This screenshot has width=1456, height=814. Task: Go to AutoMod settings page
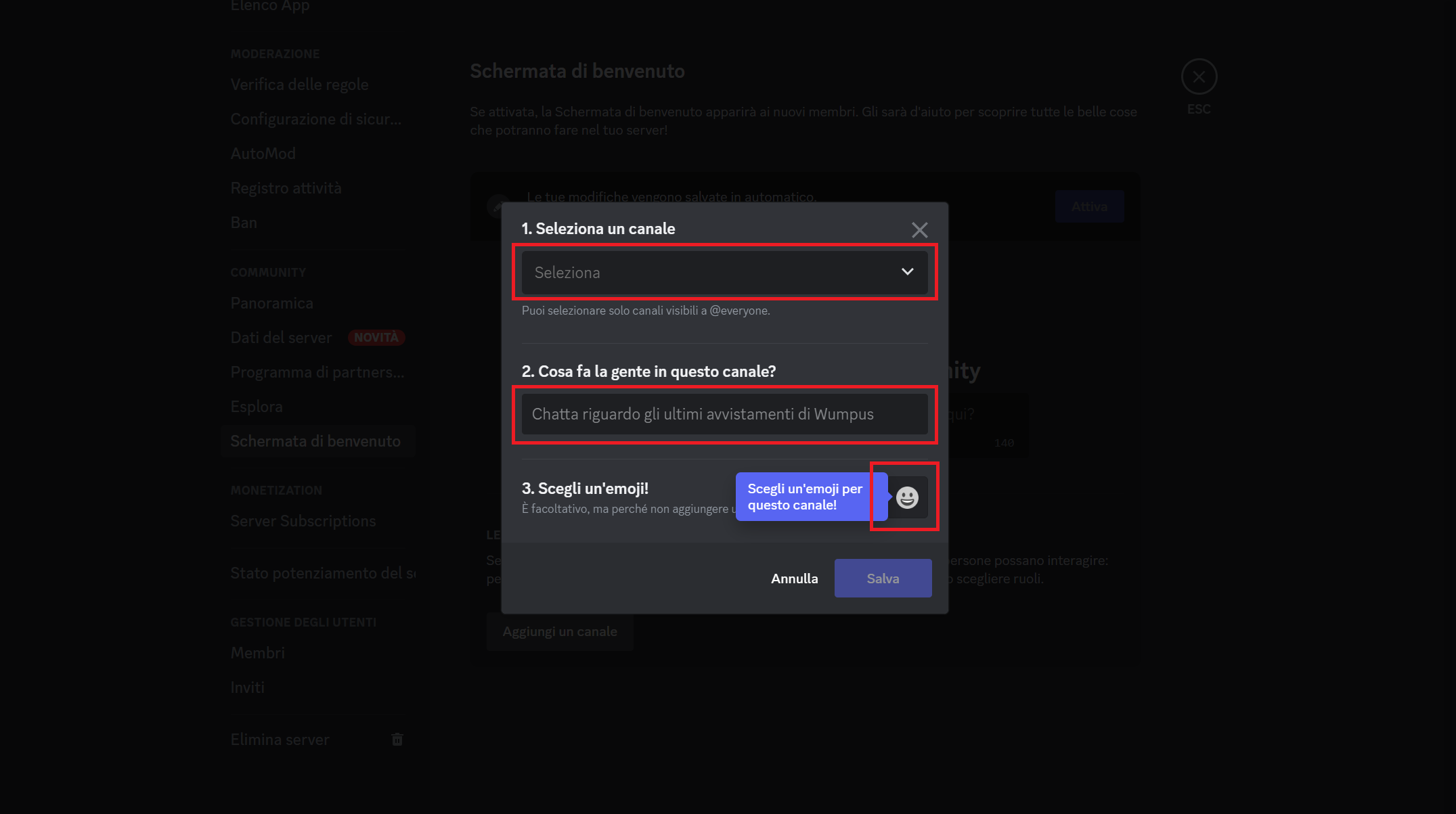pos(263,154)
